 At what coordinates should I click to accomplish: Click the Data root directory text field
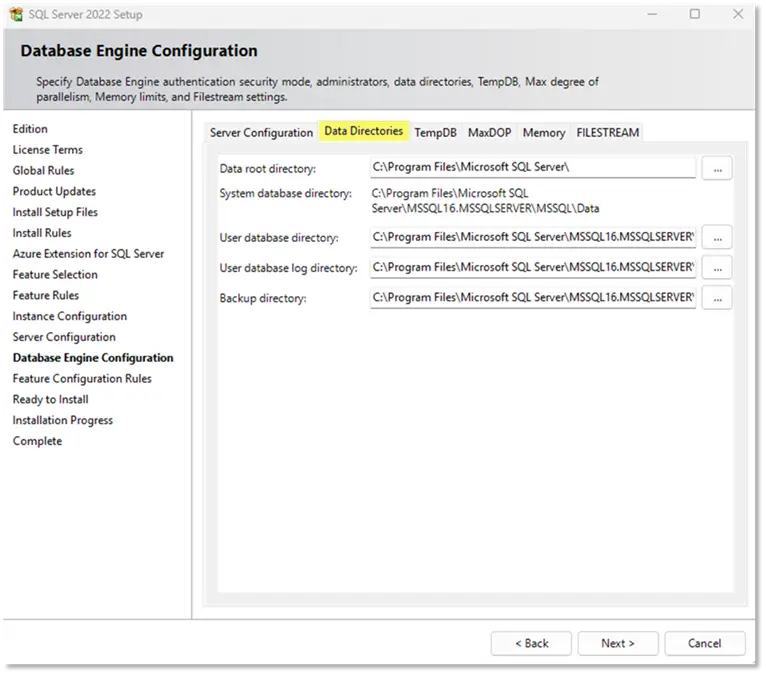[x=534, y=168]
